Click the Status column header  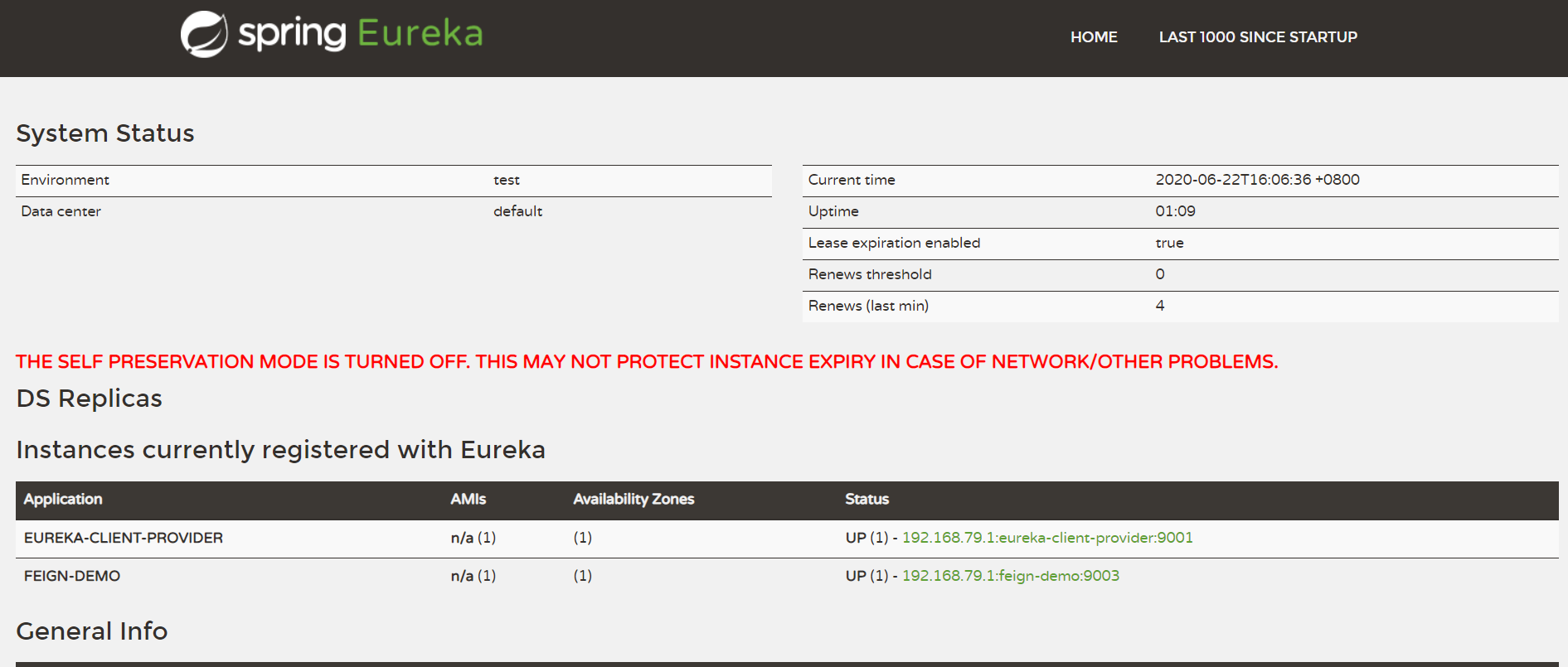867,499
